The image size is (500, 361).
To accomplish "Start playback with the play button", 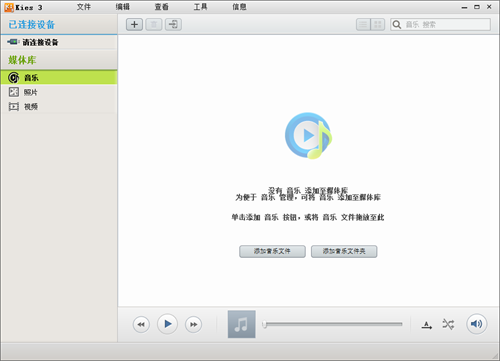I will 167,324.
